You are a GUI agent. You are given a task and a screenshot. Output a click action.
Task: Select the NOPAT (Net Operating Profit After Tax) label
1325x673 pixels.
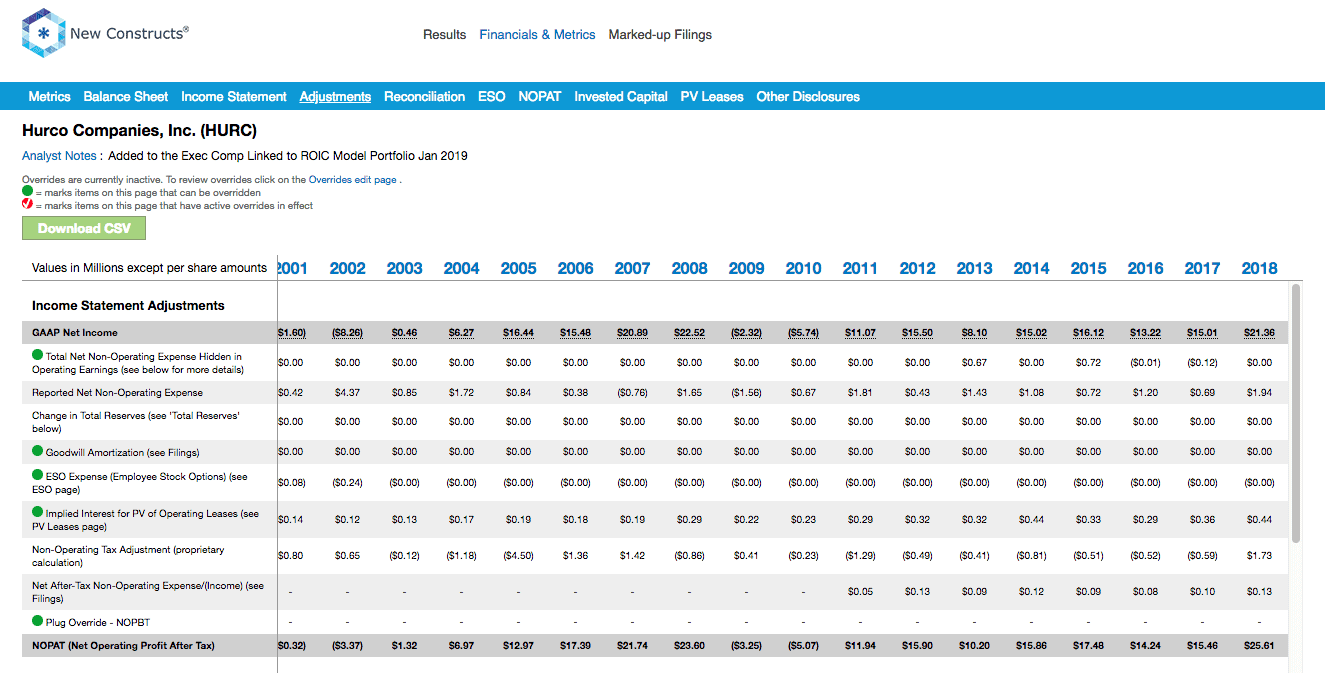pos(123,646)
